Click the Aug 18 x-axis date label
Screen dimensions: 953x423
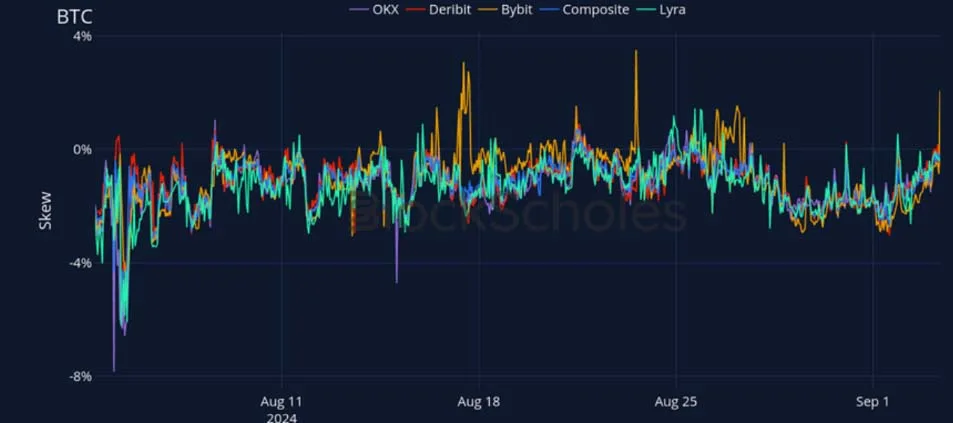479,402
